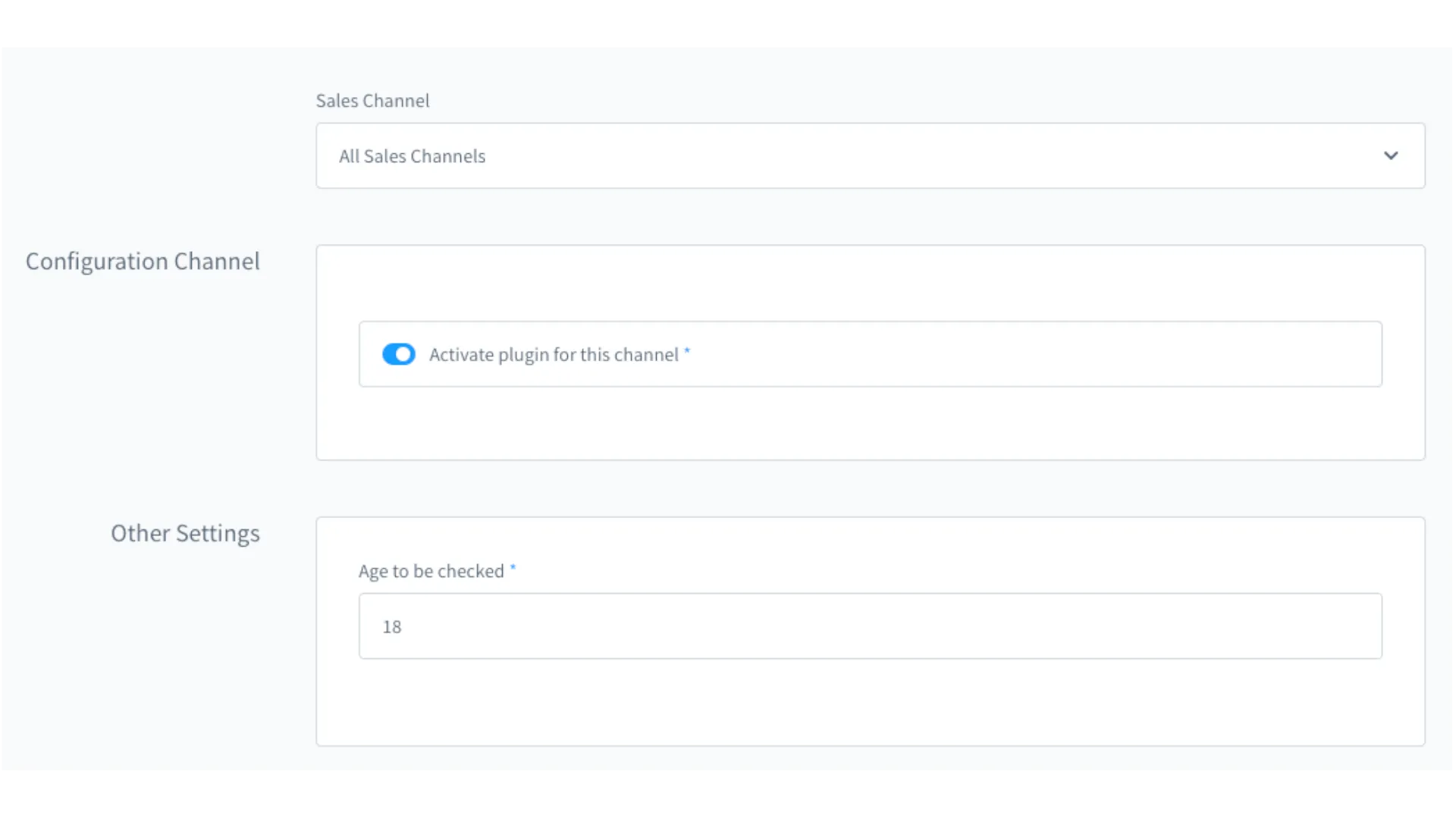Click blank area inside Other Settings card
Screen dimensions: 1456x819
pos(870,705)
